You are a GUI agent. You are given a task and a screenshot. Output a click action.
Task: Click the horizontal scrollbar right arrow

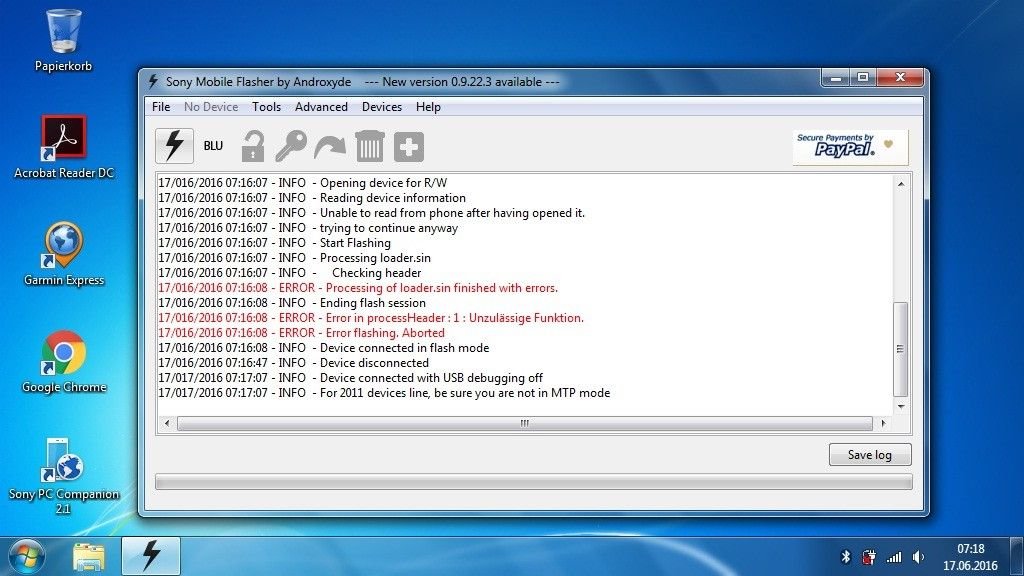884,423
